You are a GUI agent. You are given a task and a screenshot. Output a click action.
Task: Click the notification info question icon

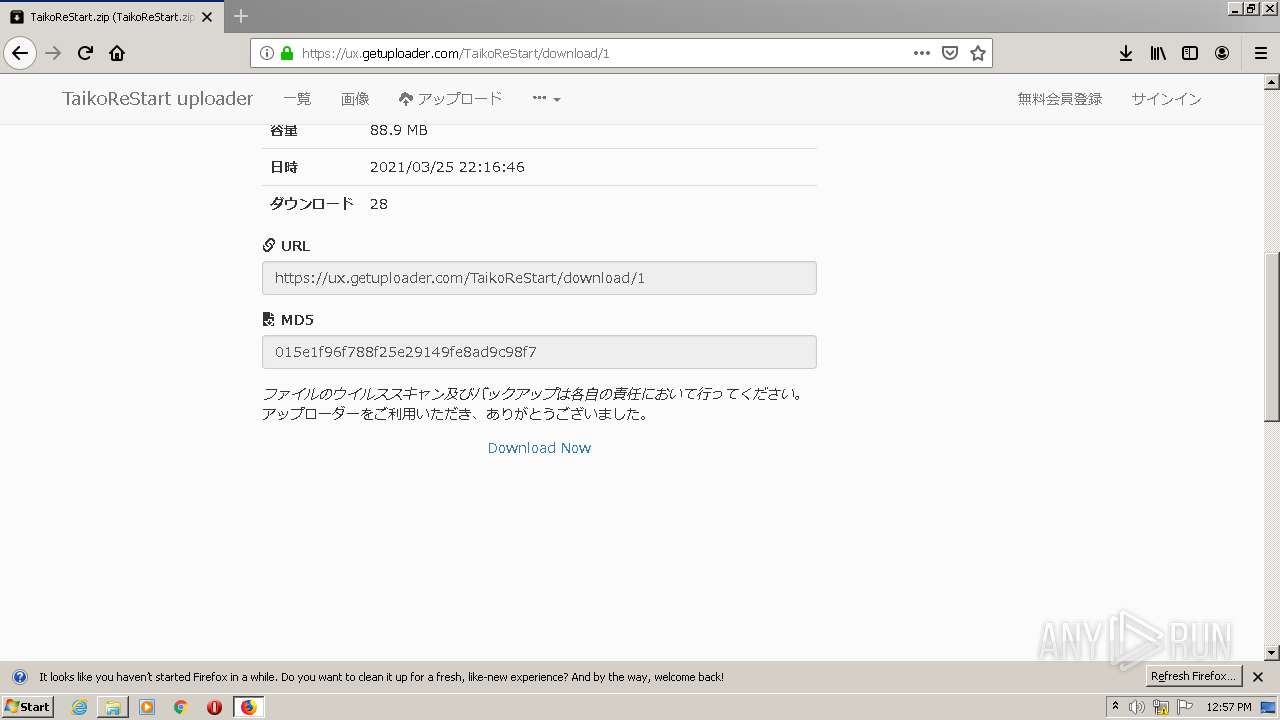pyautogui.click(x=19, y=677)
